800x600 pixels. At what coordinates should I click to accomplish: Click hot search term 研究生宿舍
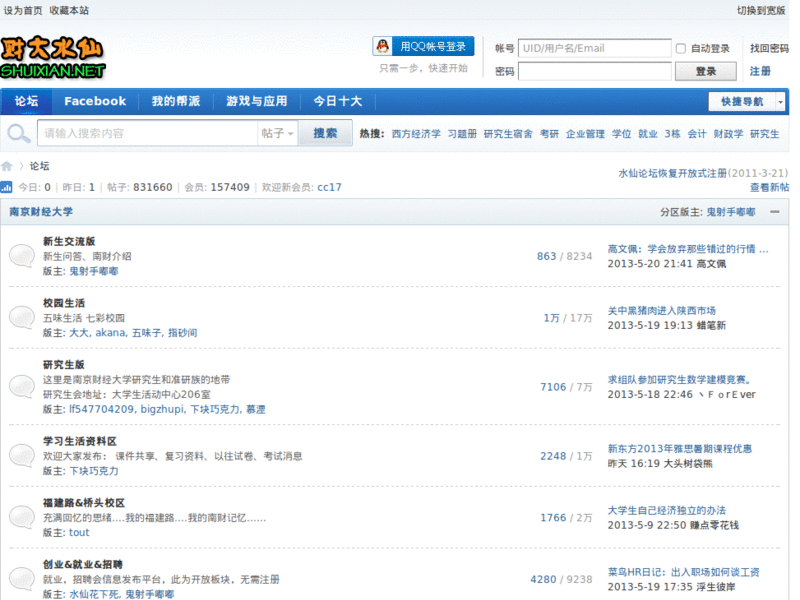tap(508, 134)
